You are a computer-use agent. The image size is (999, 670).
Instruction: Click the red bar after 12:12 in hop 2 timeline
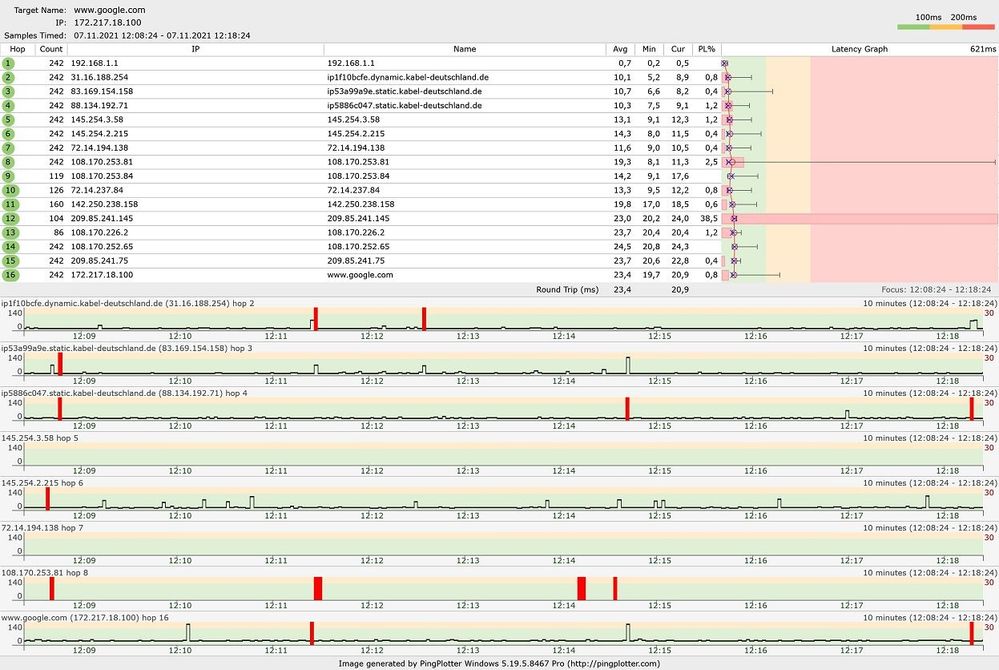(x=424, y=319)
